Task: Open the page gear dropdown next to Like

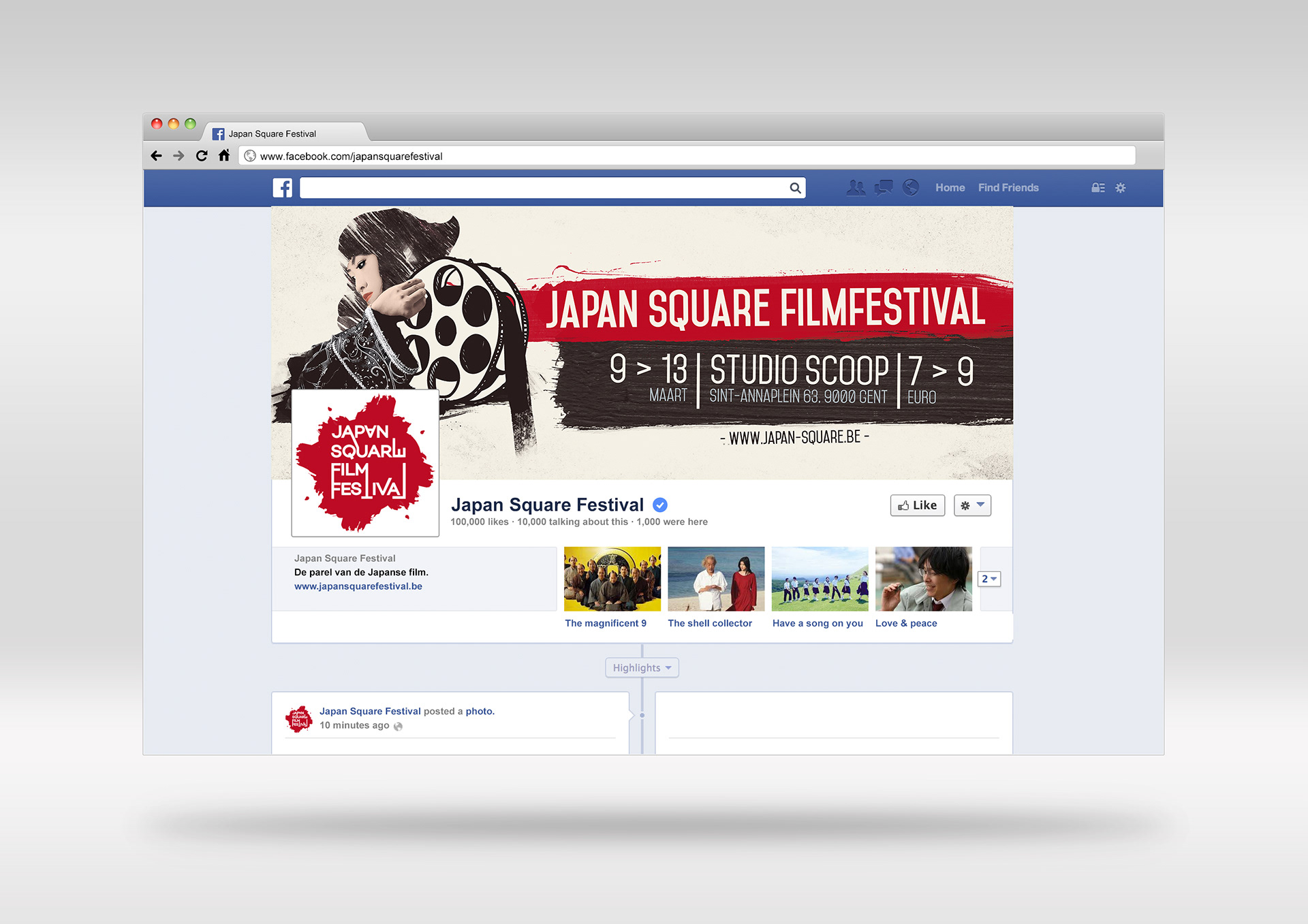Action: click(972, 505)
